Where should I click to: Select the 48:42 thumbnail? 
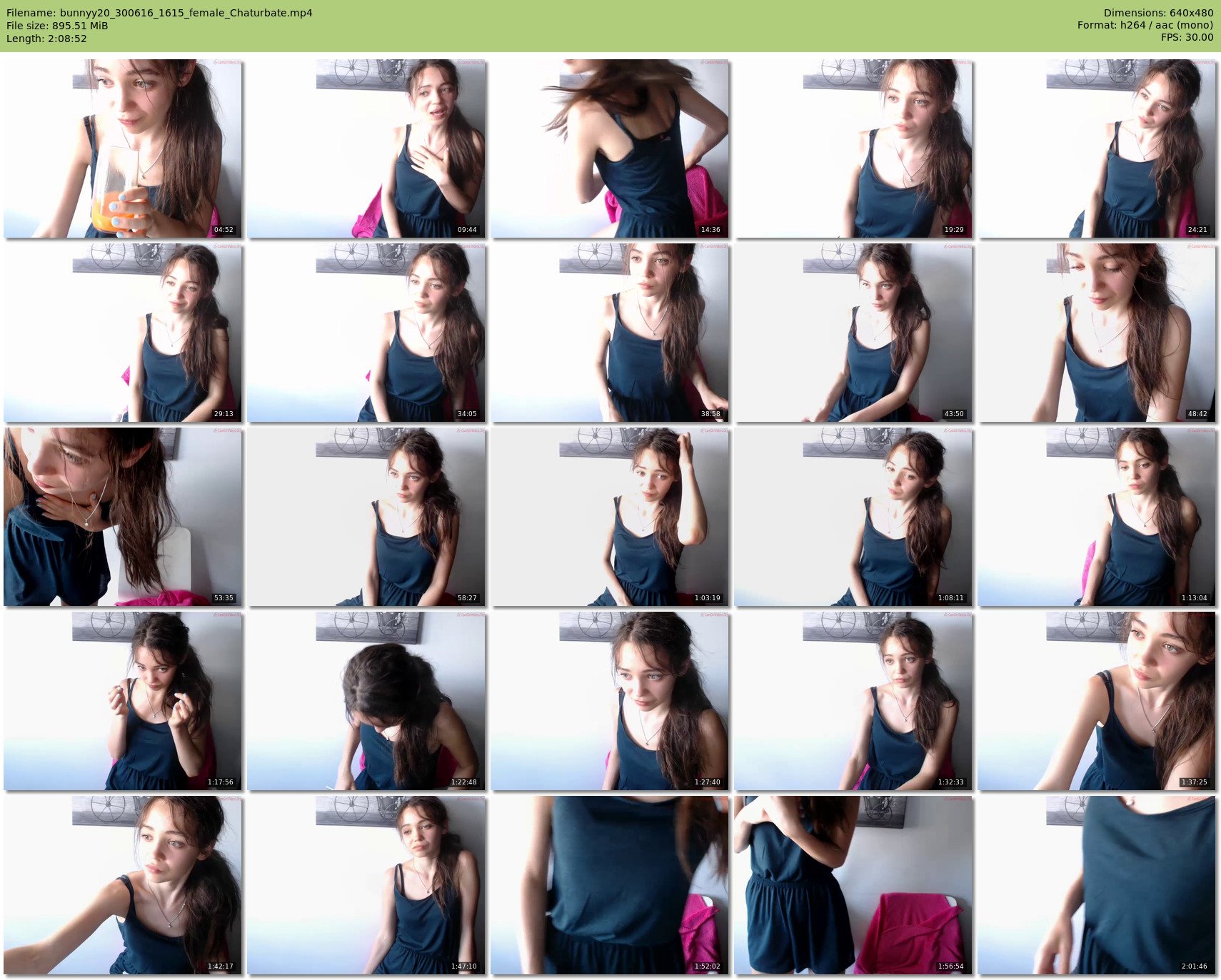[x=1097, y=333]
